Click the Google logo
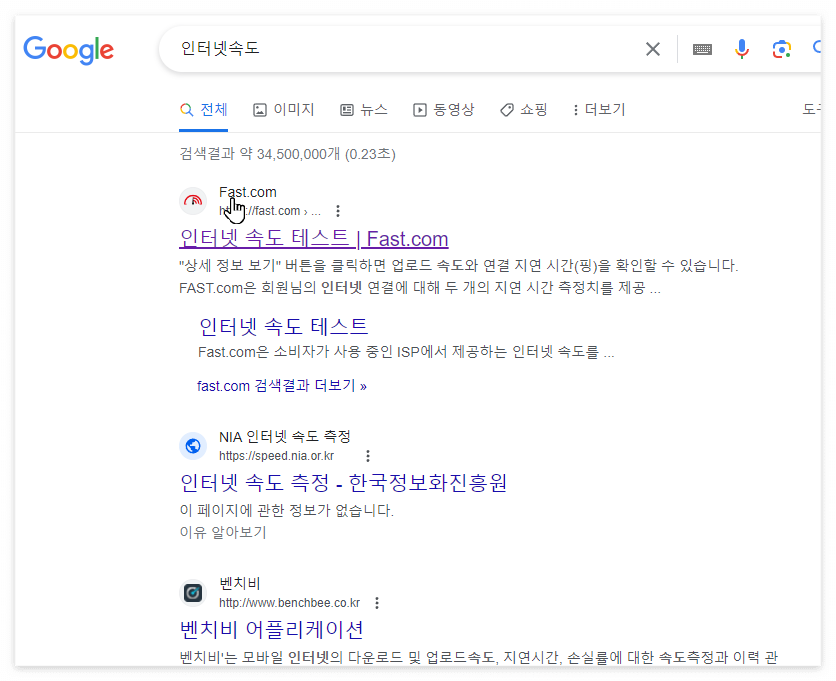 [x=67, y=50]
